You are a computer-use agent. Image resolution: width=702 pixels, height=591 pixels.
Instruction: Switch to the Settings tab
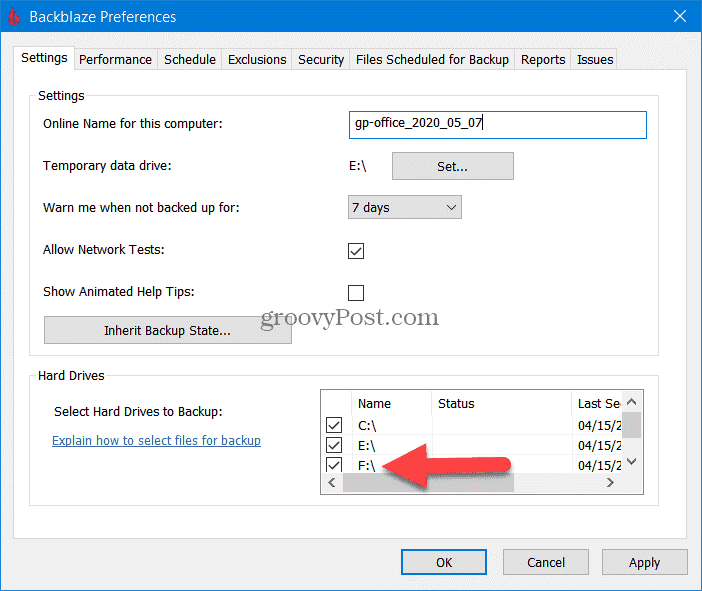pos(44,58)
